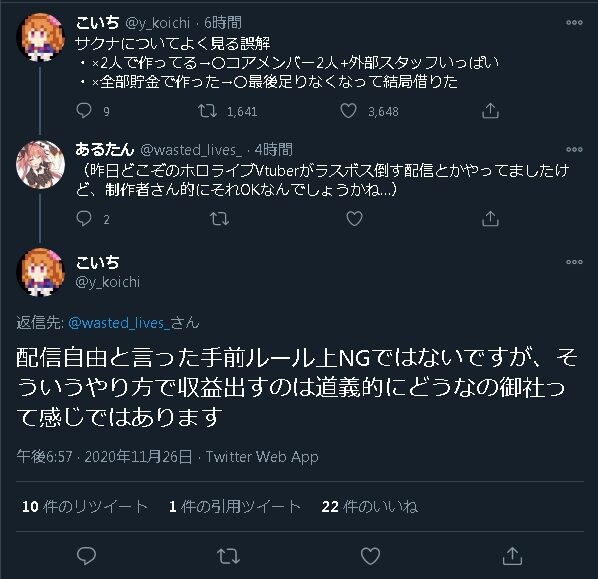Retweet あるたん's tweet

point(220,219)
